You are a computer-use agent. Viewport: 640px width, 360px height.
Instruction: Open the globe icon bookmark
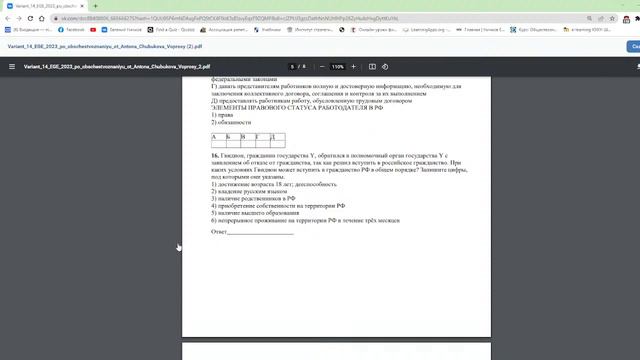[x=342, y=30]
